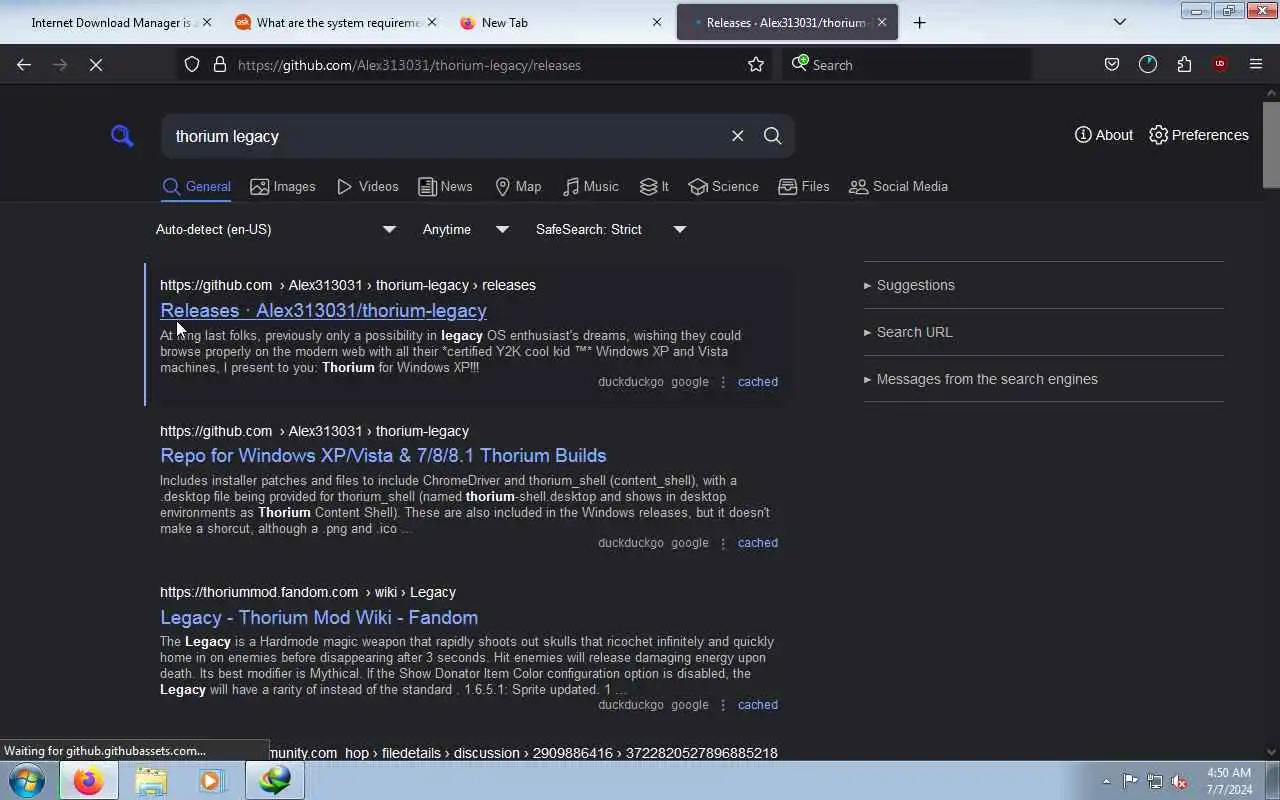Close the Releases thorium tab
1280x800 pixels.
coord(882,22)
